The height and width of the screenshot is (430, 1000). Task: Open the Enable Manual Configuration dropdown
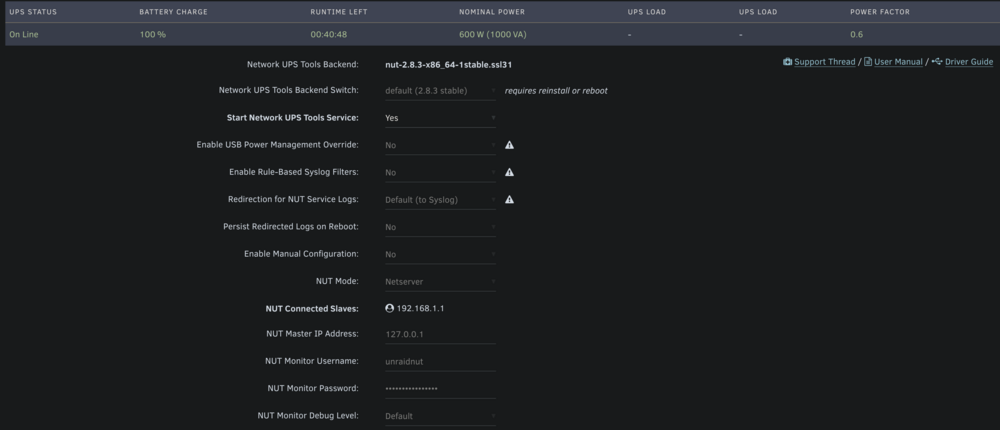[x=440, y=255]
